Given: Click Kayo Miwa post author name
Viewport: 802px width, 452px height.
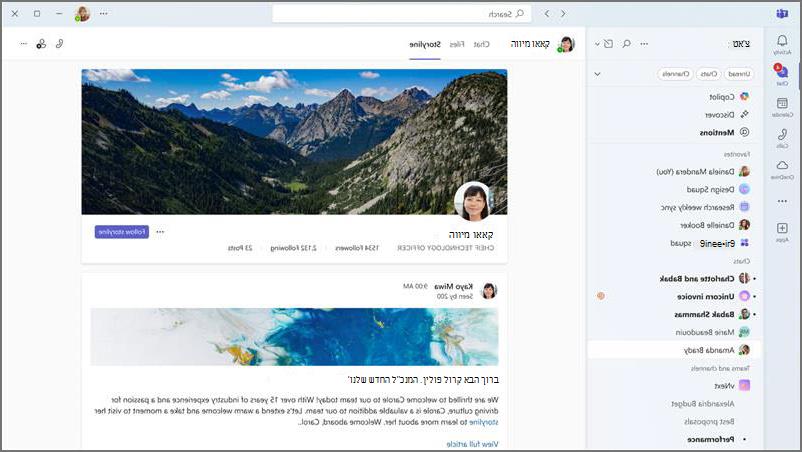Looking at the screenshot, I should (x=454, y=286).
